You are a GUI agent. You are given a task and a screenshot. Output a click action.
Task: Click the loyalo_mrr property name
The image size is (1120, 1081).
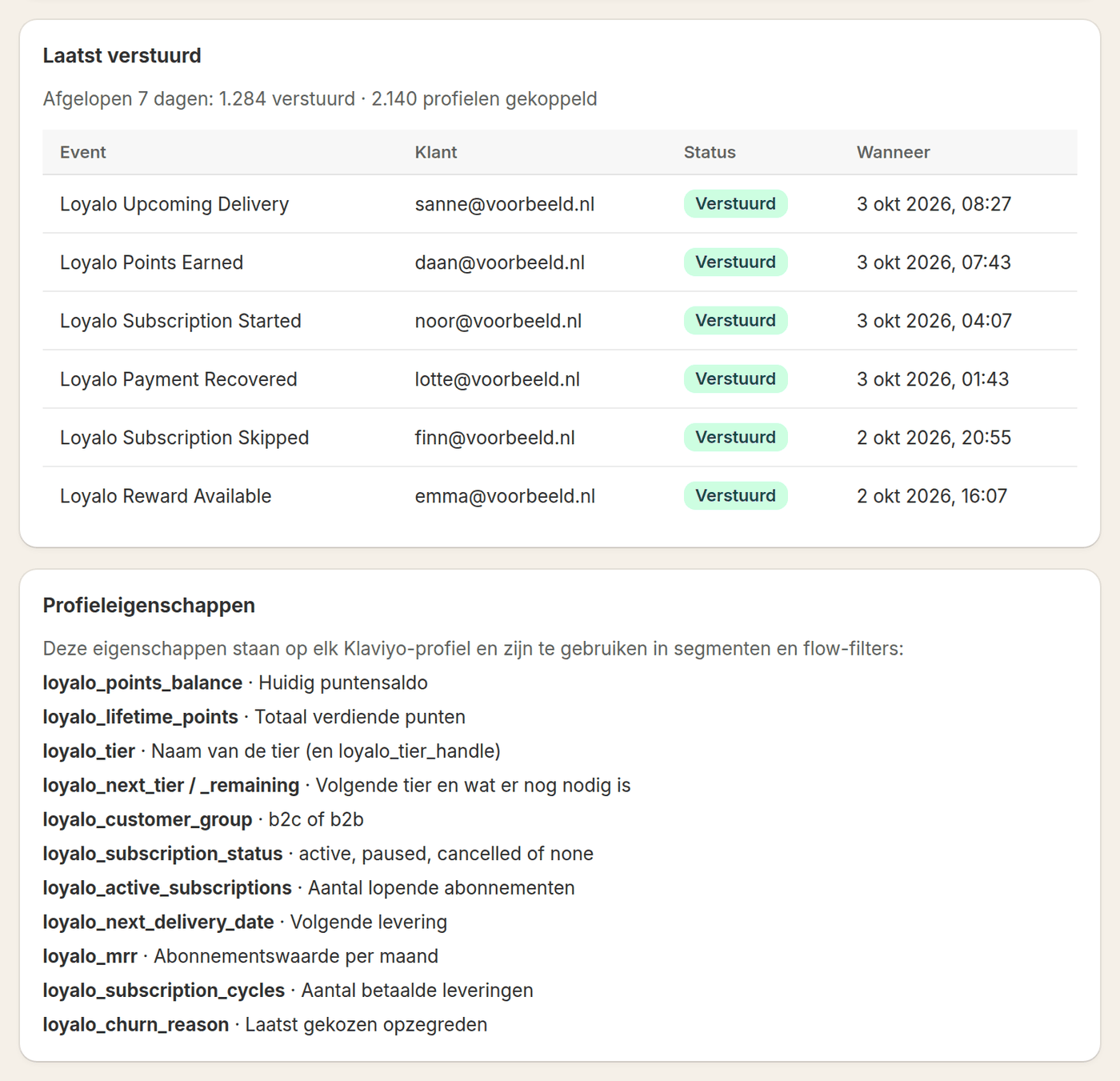(90, 956)
